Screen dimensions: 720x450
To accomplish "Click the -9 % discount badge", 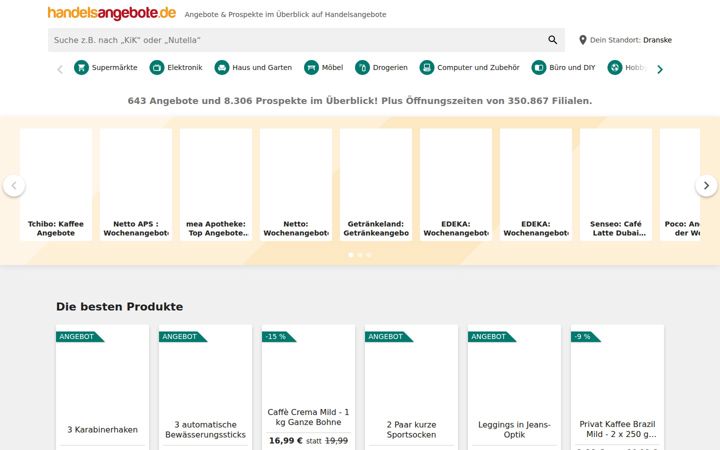I will point(585,337).
